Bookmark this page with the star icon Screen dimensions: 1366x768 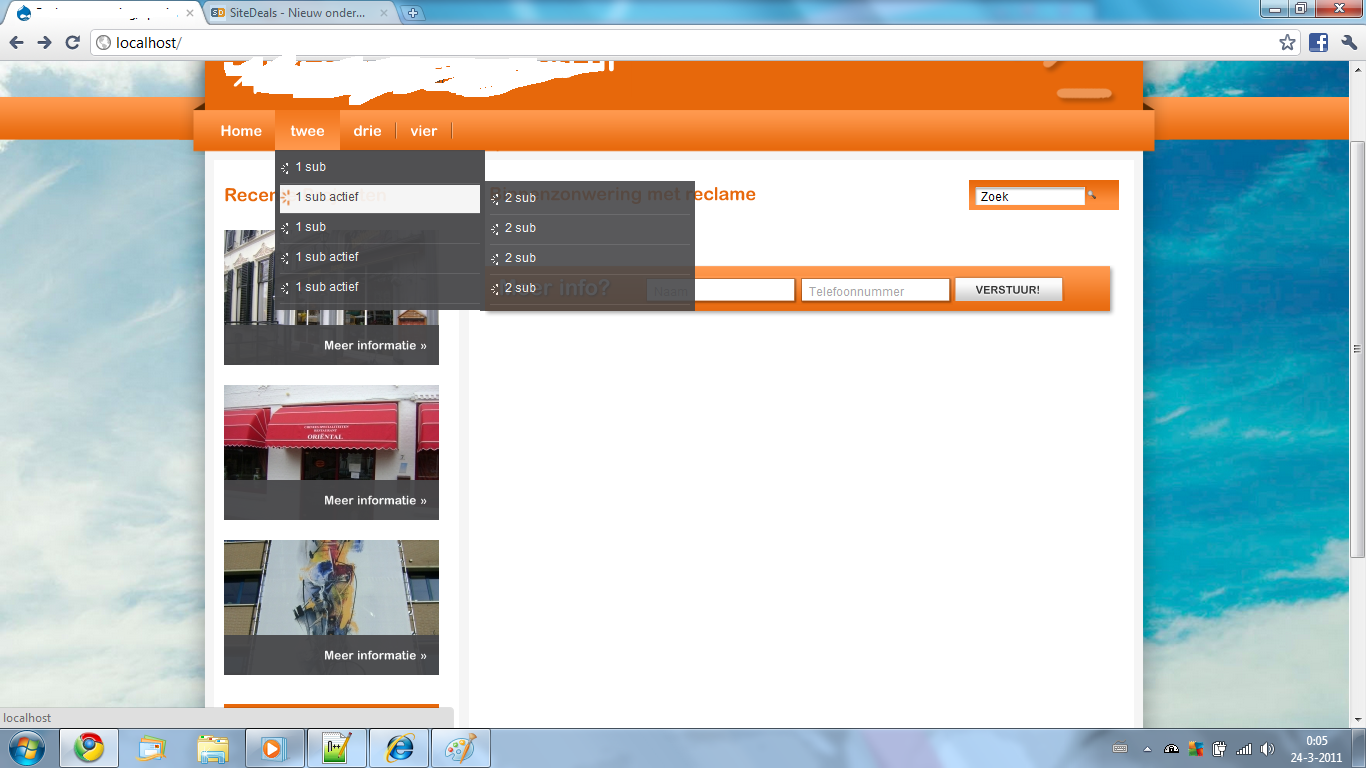pyautogui.click(x=1287, y=42)
